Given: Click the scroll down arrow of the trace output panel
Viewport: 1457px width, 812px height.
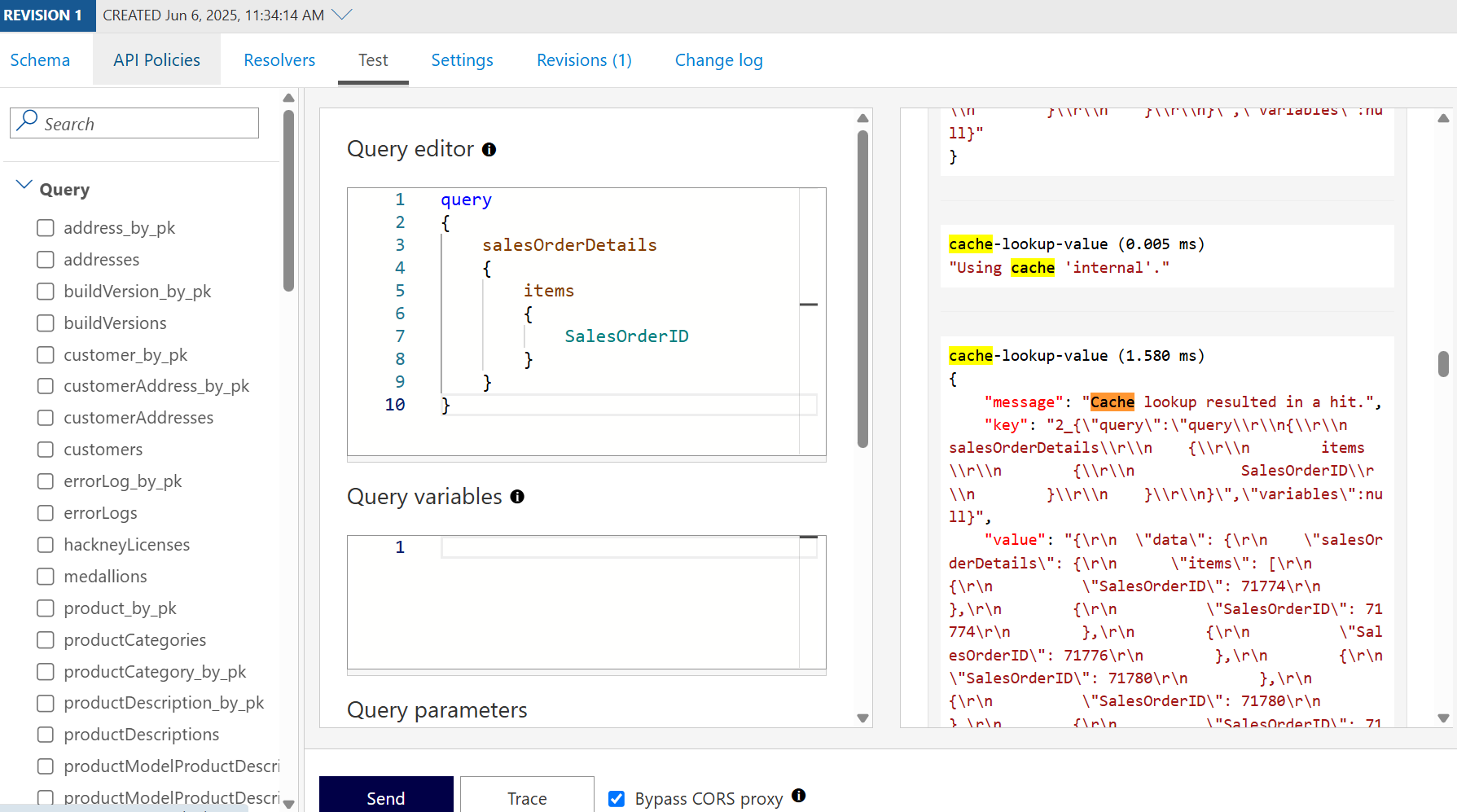Looking at the screenshot, I should point(1443,718).
